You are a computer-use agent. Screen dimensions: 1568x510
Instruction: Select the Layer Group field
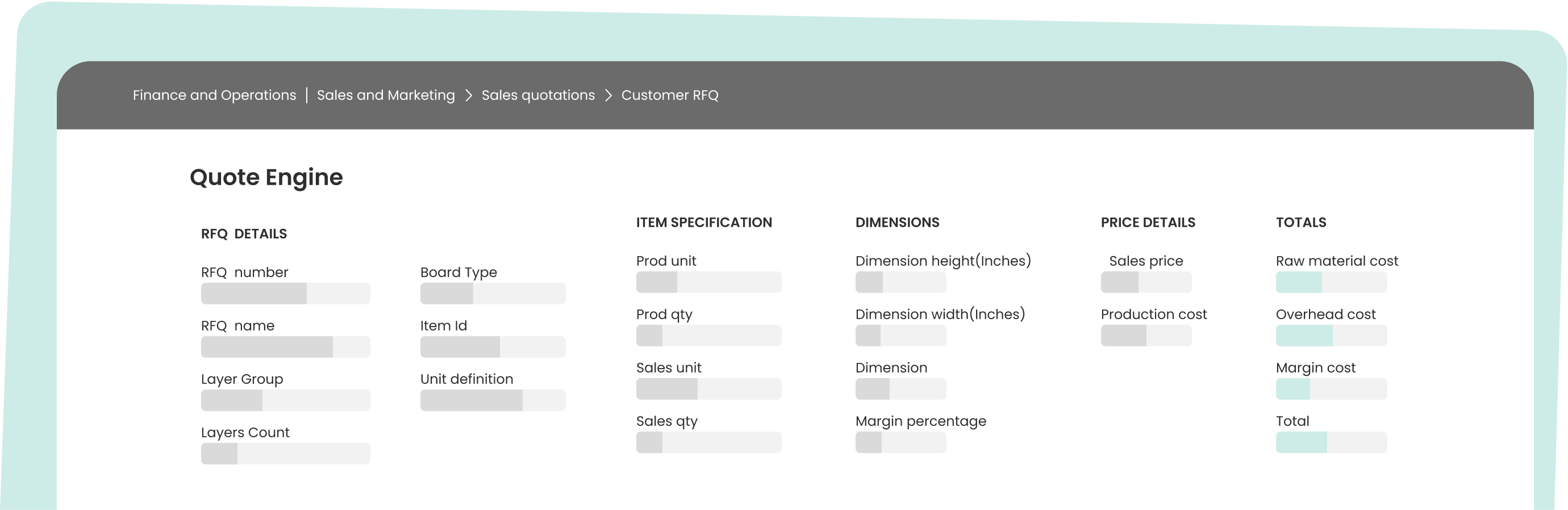pyautogui.click(x=285, y=400)
